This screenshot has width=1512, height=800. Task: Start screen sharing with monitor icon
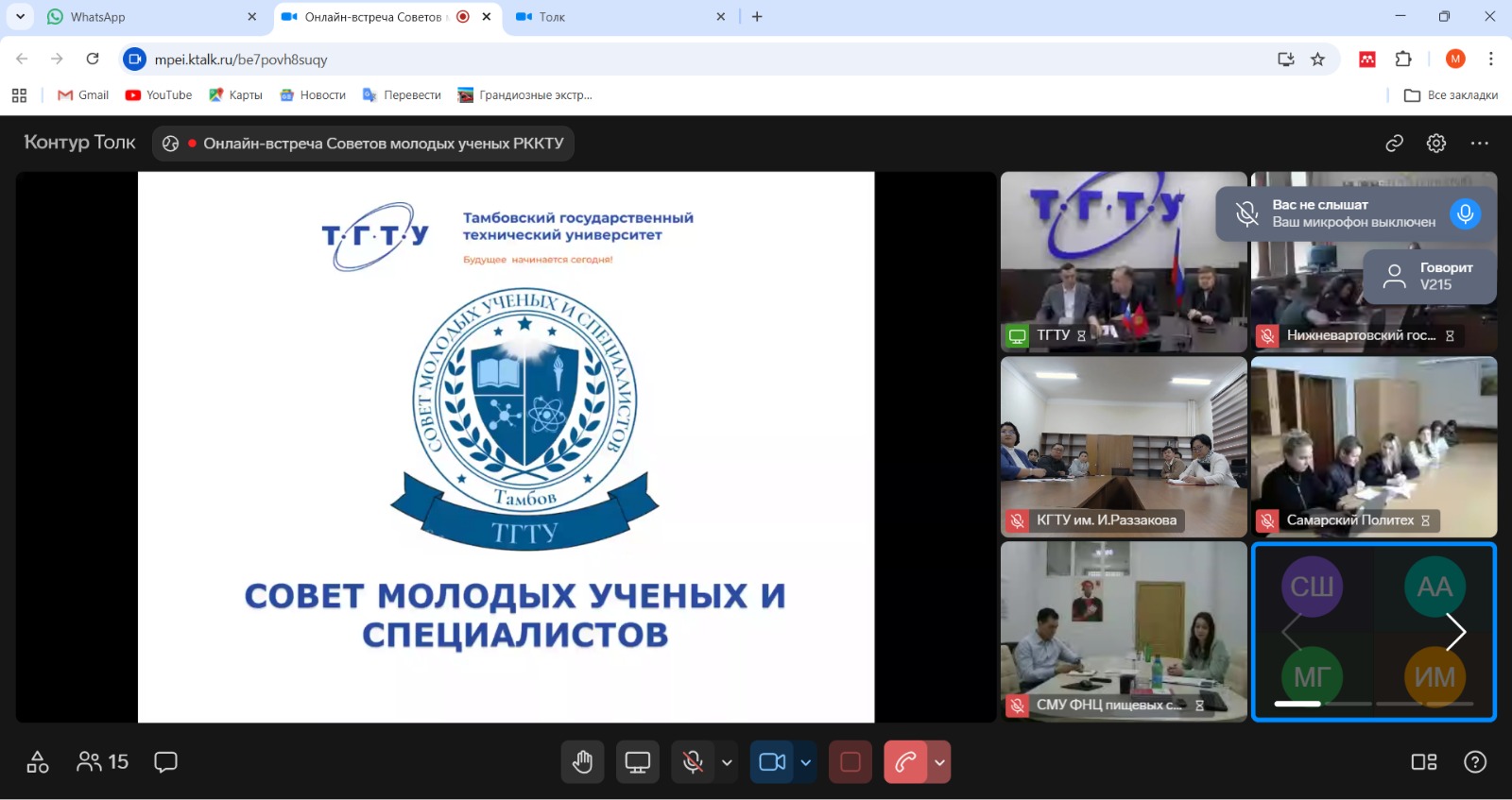638,762
